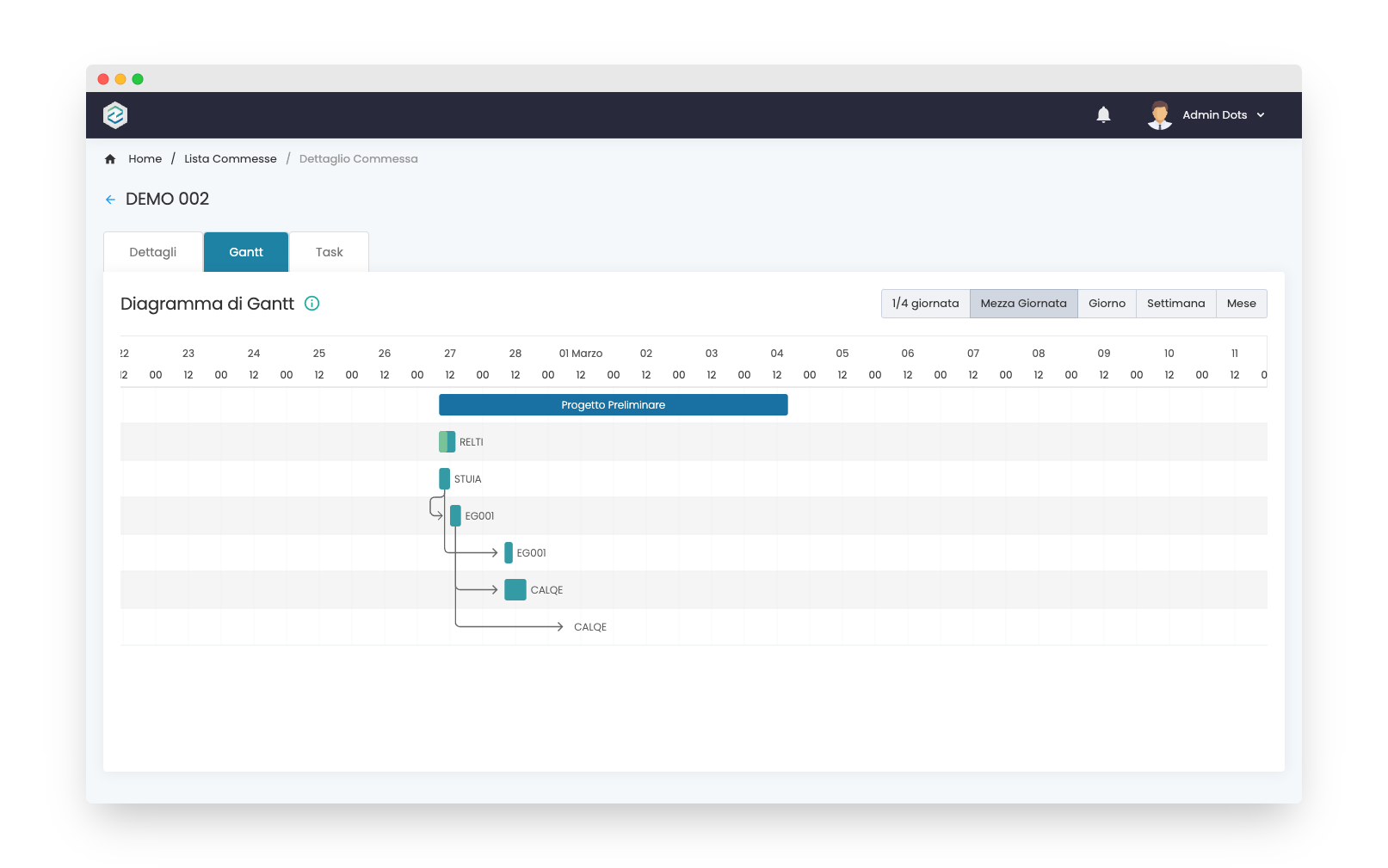The height and width of the screenshot is (868, 1388).
Task: Open the info tooltip beside Diagramma di Gantt
Action: [x=312, y=304]
